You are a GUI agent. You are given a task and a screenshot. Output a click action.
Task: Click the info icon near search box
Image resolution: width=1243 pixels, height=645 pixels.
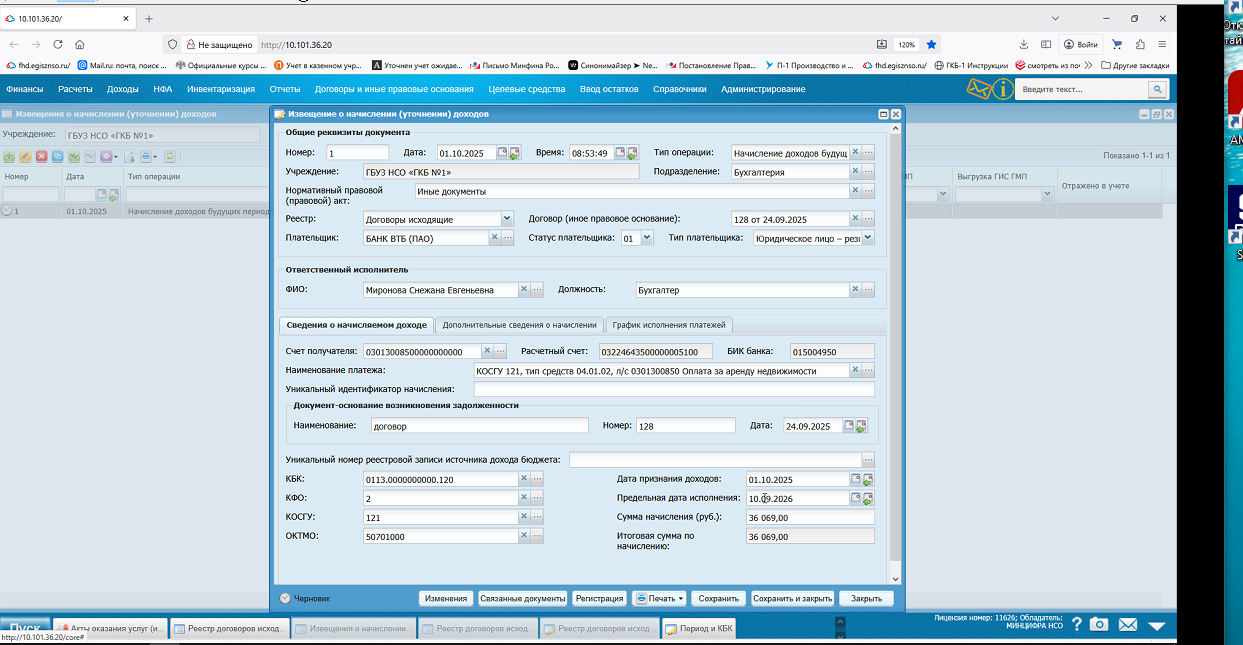coord(1003,89)
